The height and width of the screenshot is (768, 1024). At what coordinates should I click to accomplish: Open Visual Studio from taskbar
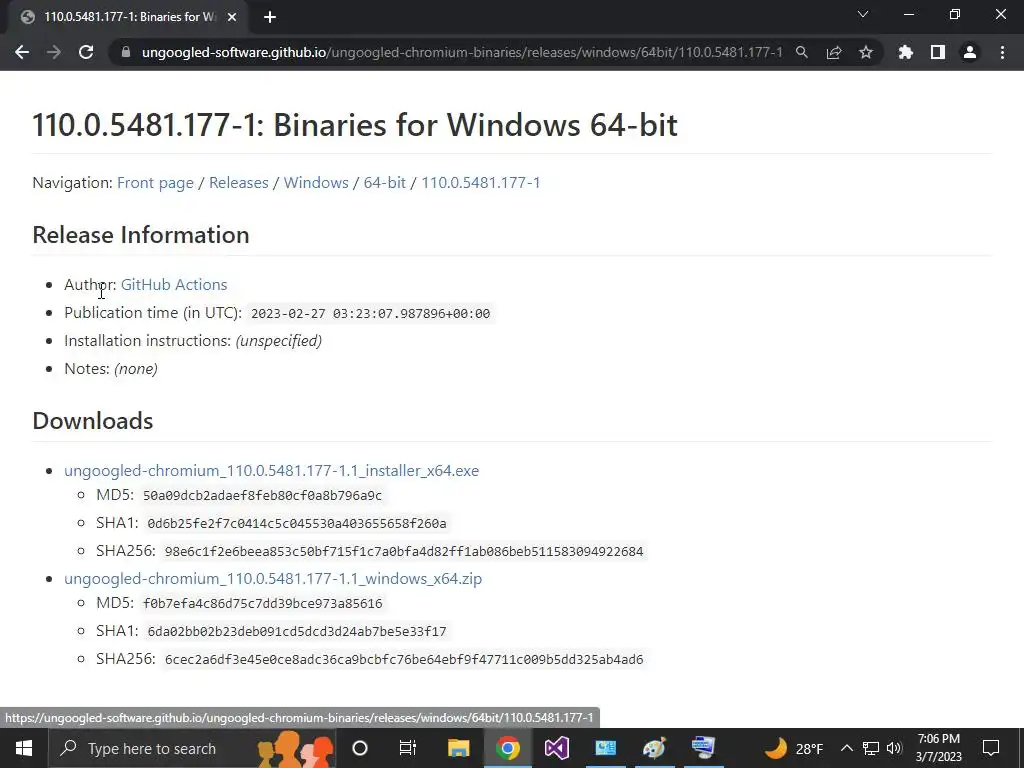556,748
